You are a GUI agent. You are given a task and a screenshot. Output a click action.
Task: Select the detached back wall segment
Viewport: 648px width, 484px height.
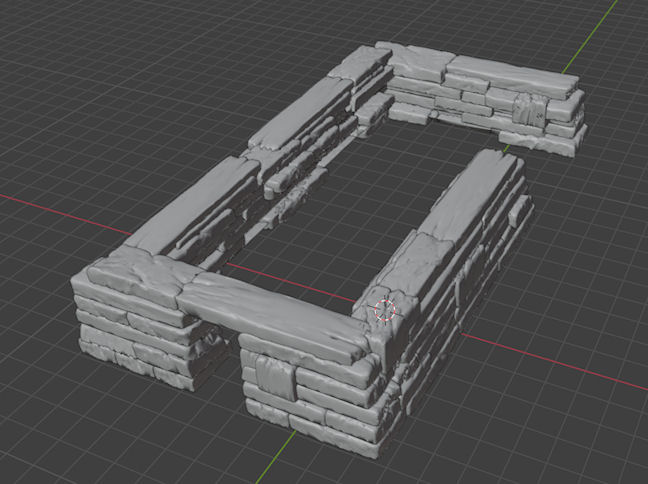tap(490, 100)
